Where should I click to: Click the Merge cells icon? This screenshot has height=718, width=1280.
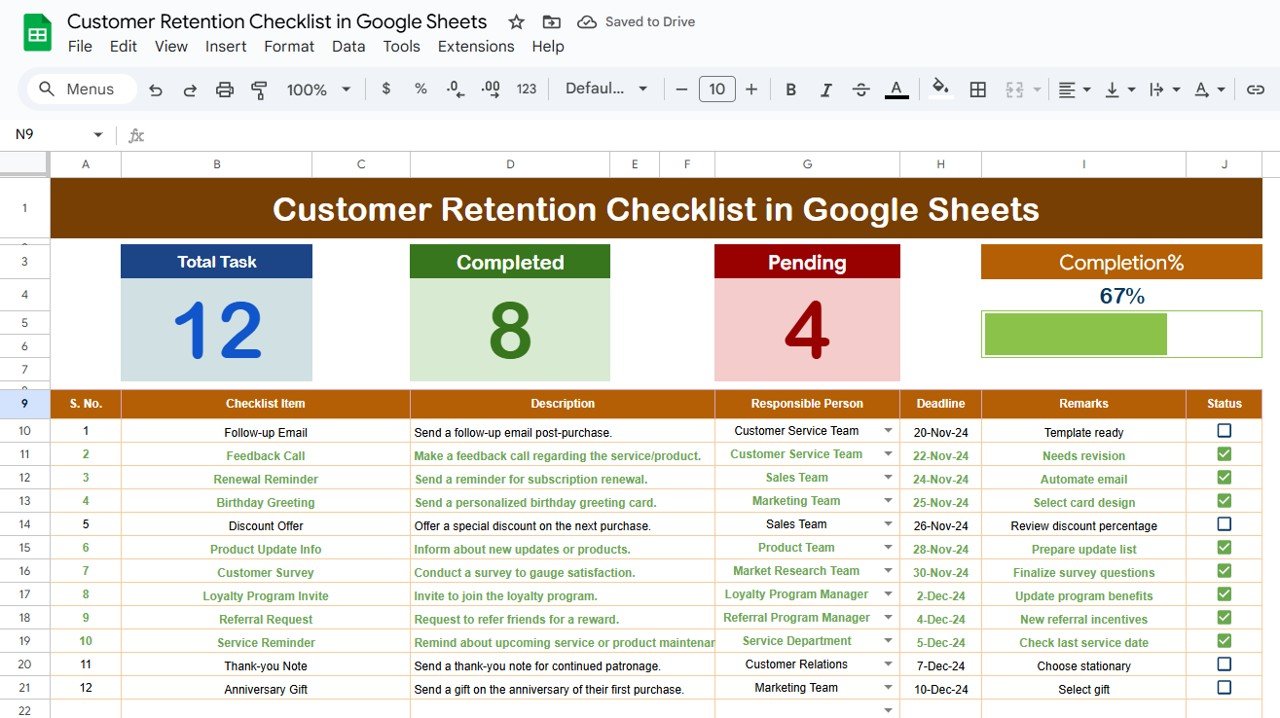1014,89
